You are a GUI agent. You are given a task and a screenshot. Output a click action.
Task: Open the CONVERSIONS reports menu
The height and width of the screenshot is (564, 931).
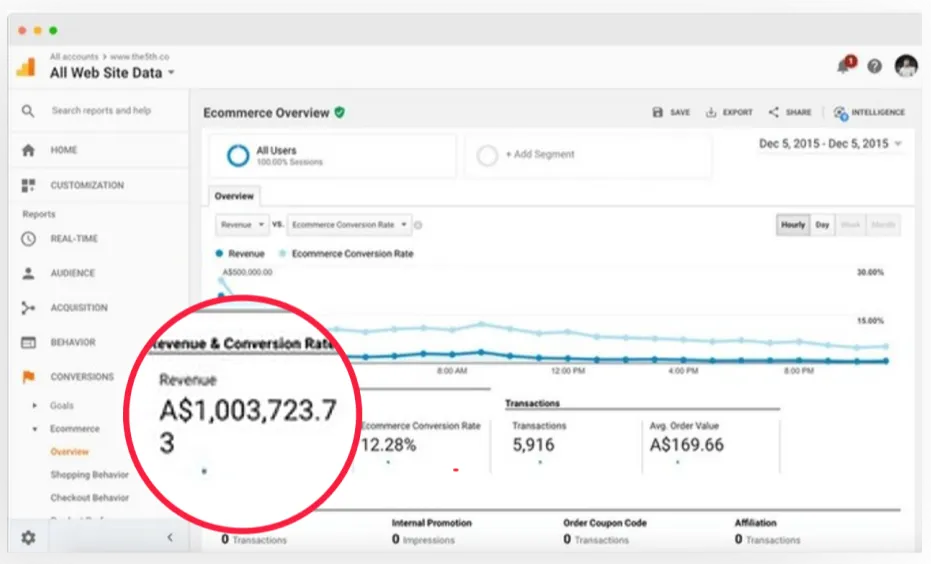[x=82, y=377]
